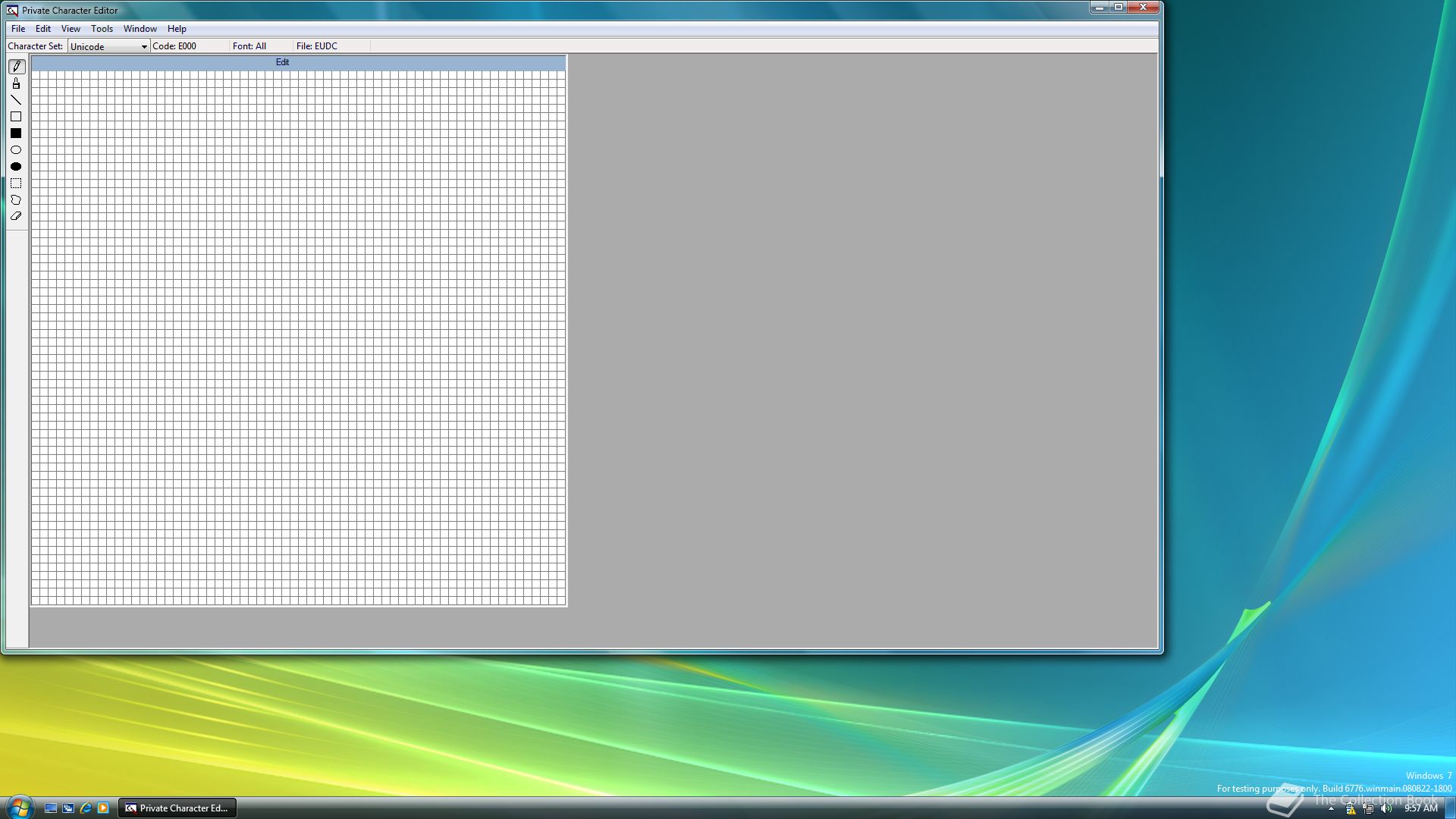The image size is (1456, 819).
Task: Select the Eraser tool
Action: pos(16,217)
